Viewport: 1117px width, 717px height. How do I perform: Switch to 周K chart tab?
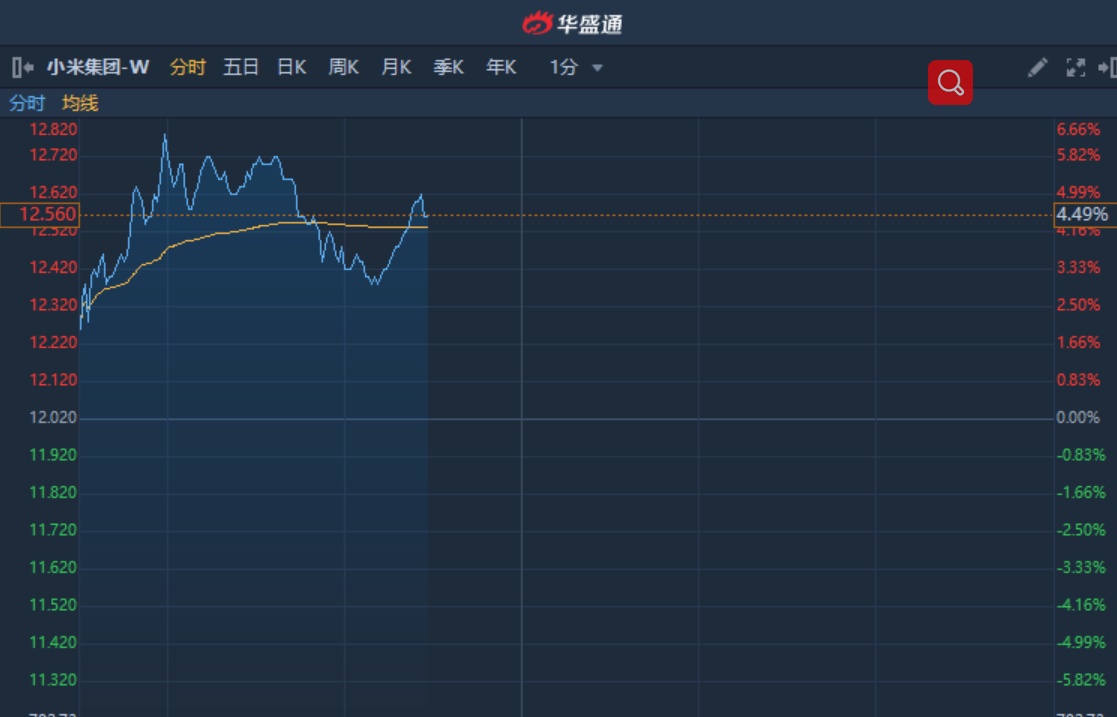[x=344, y=68]
